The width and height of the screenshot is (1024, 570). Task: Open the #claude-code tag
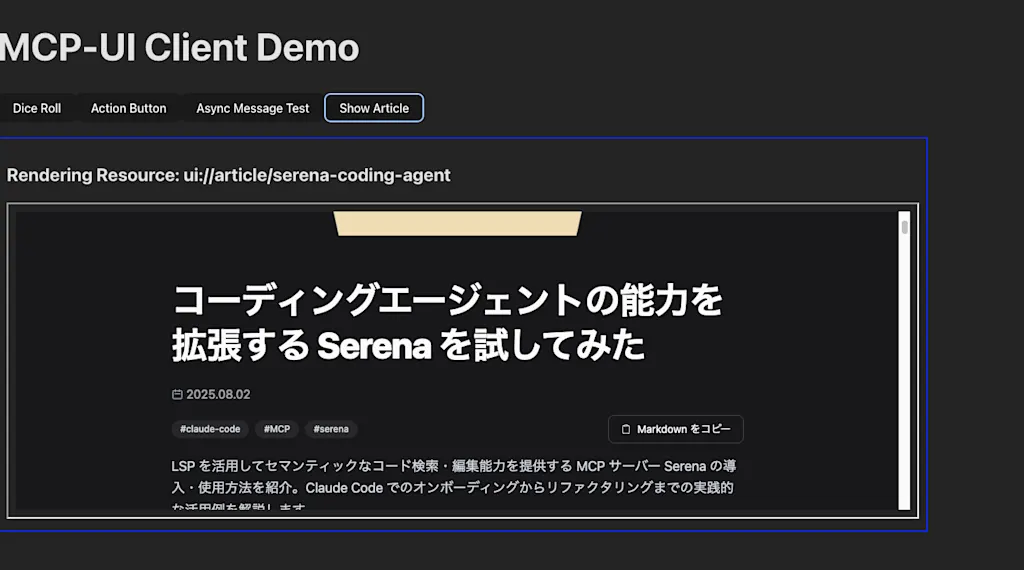[210, 429]
